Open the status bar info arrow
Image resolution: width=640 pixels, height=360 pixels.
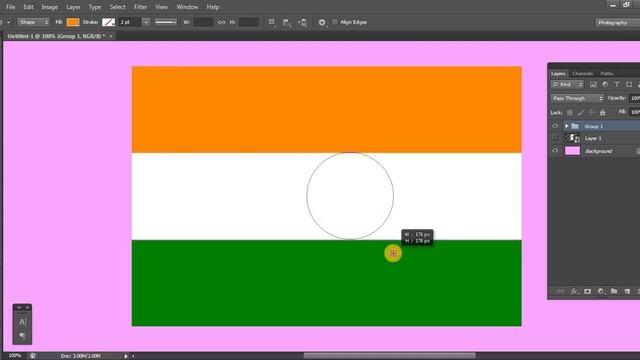tap(126, 356)
